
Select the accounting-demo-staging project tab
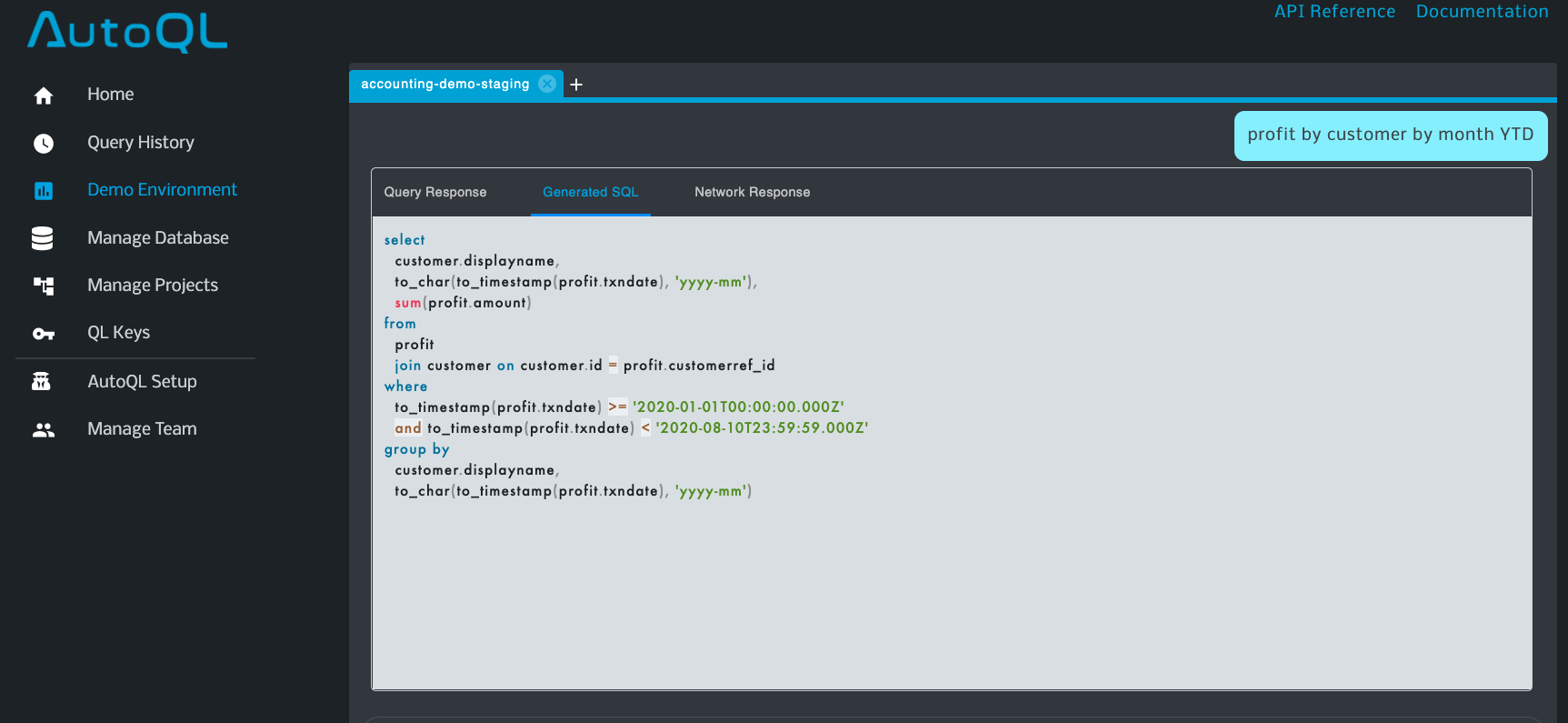(x=444, y=84)
